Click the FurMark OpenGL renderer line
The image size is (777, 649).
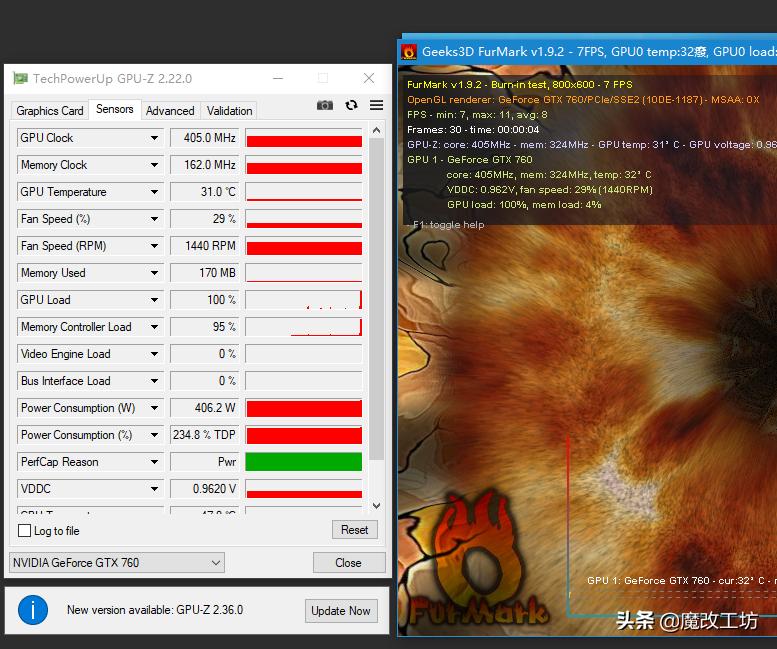click(583, 100)
